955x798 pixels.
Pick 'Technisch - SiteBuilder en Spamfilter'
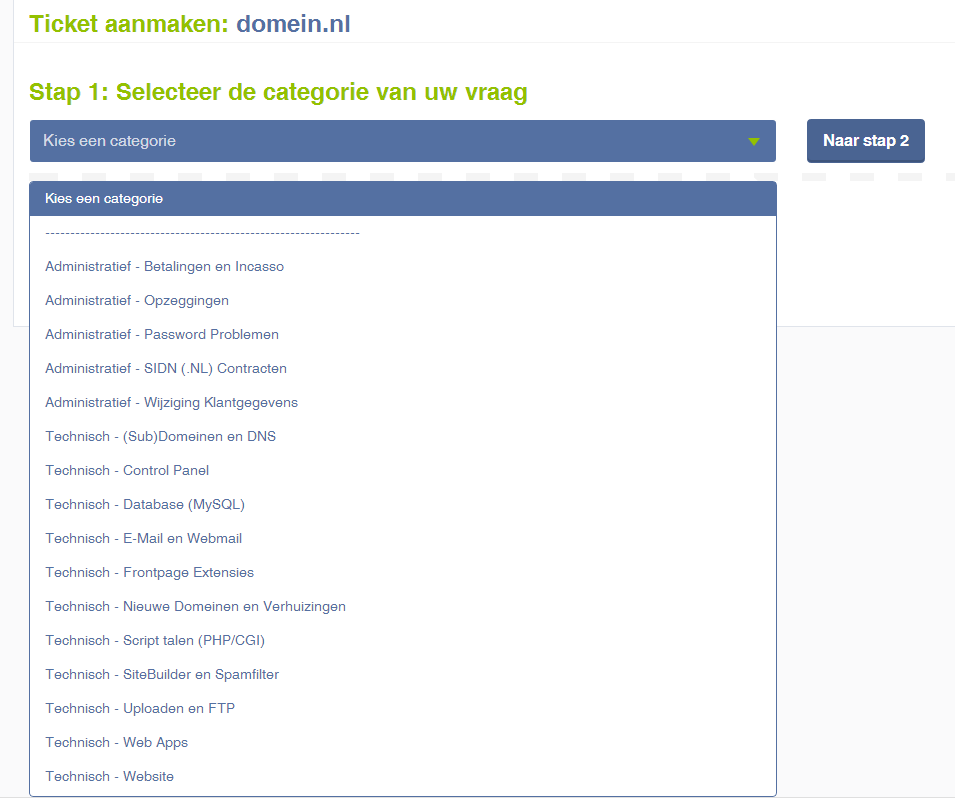click(x=403, y=675)
